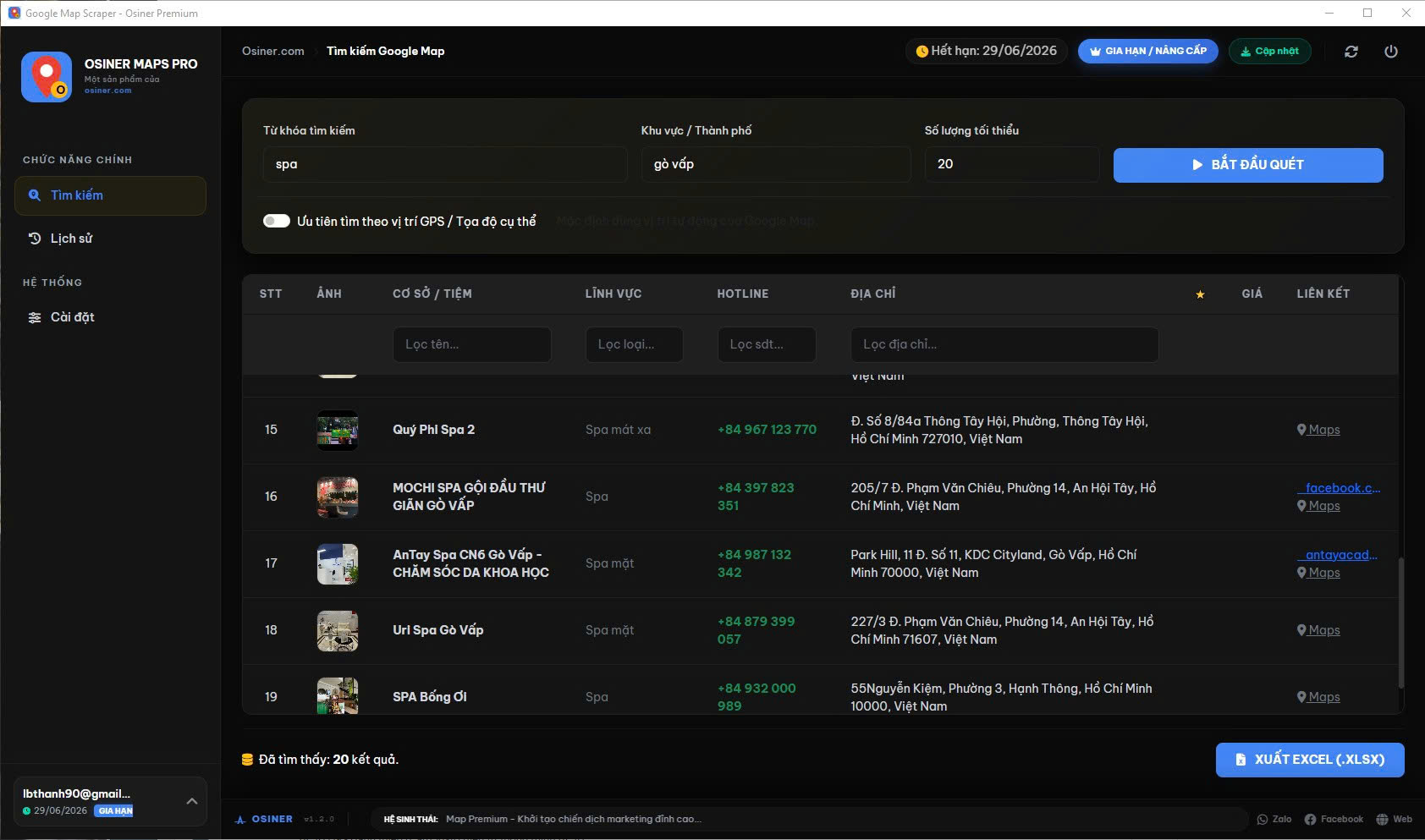Click the results table vertical scrollbar
Screen dimensions: 1425x840
click(1400, 622)
